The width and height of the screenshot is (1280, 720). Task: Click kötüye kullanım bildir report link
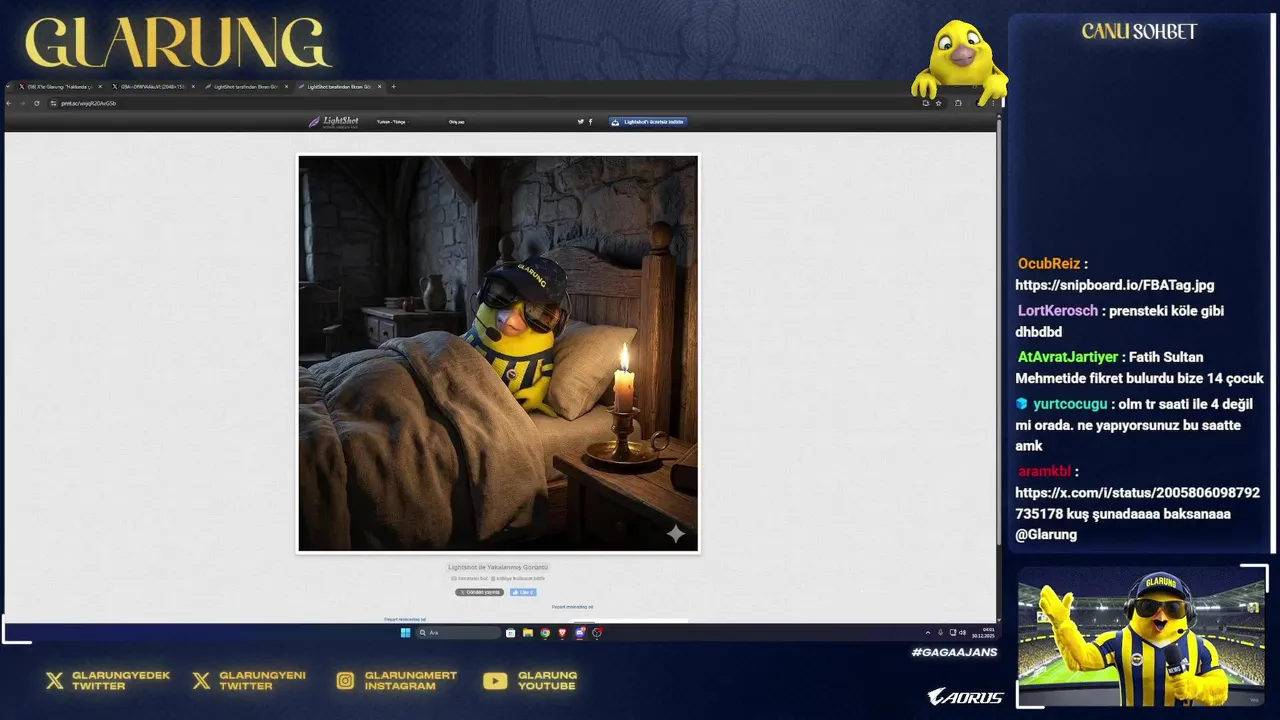point(518,578)
